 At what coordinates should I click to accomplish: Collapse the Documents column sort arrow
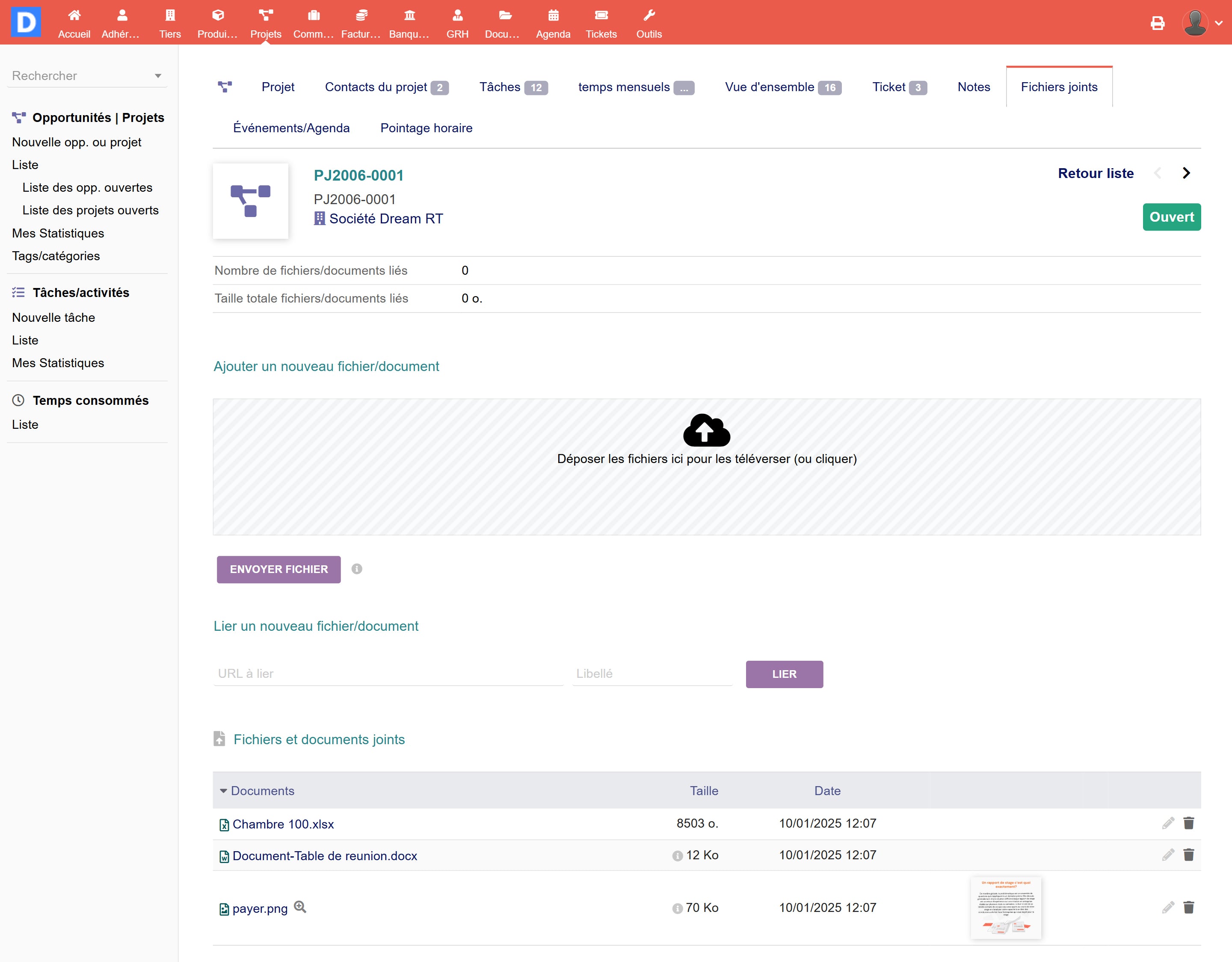tap(223, 790)
